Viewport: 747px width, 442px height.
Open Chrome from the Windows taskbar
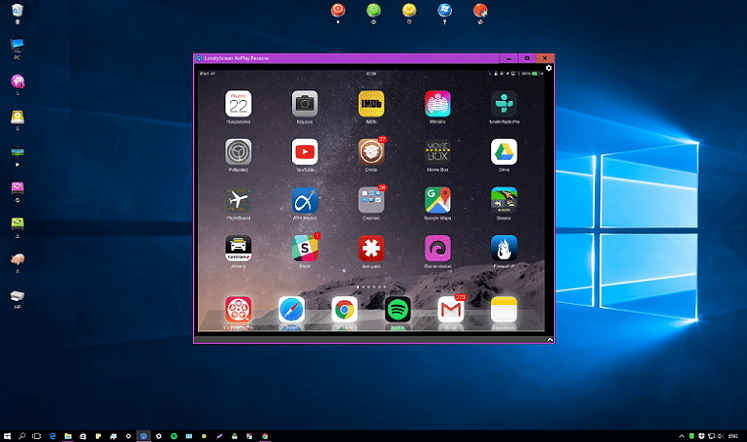265,436
